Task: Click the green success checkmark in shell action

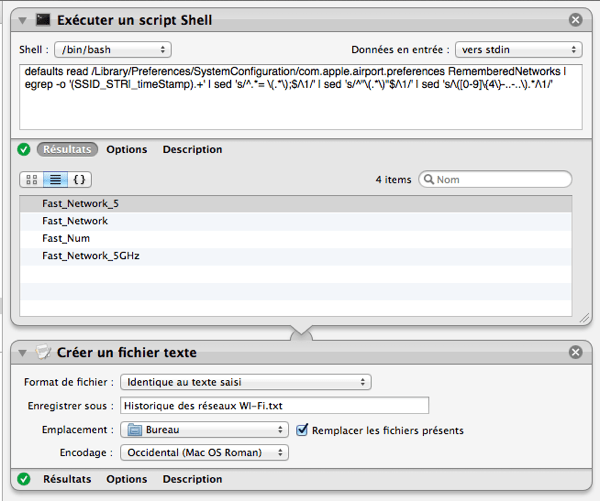Action: (24, 150)
